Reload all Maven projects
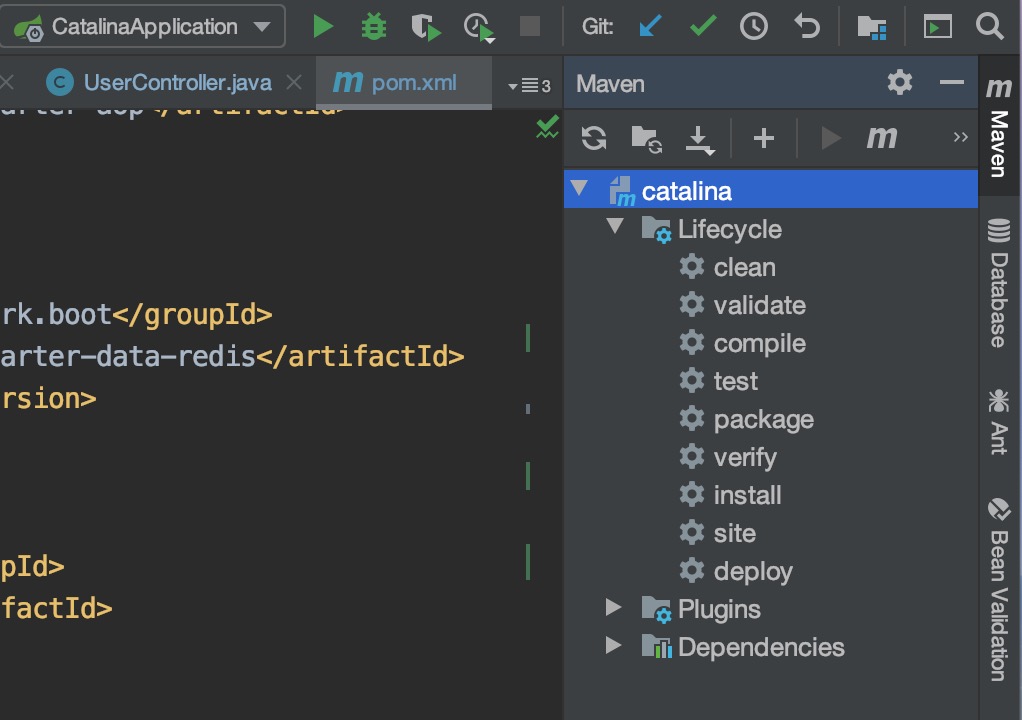The height and width of the screenshot is (720, 1022). tap(594, 138)
